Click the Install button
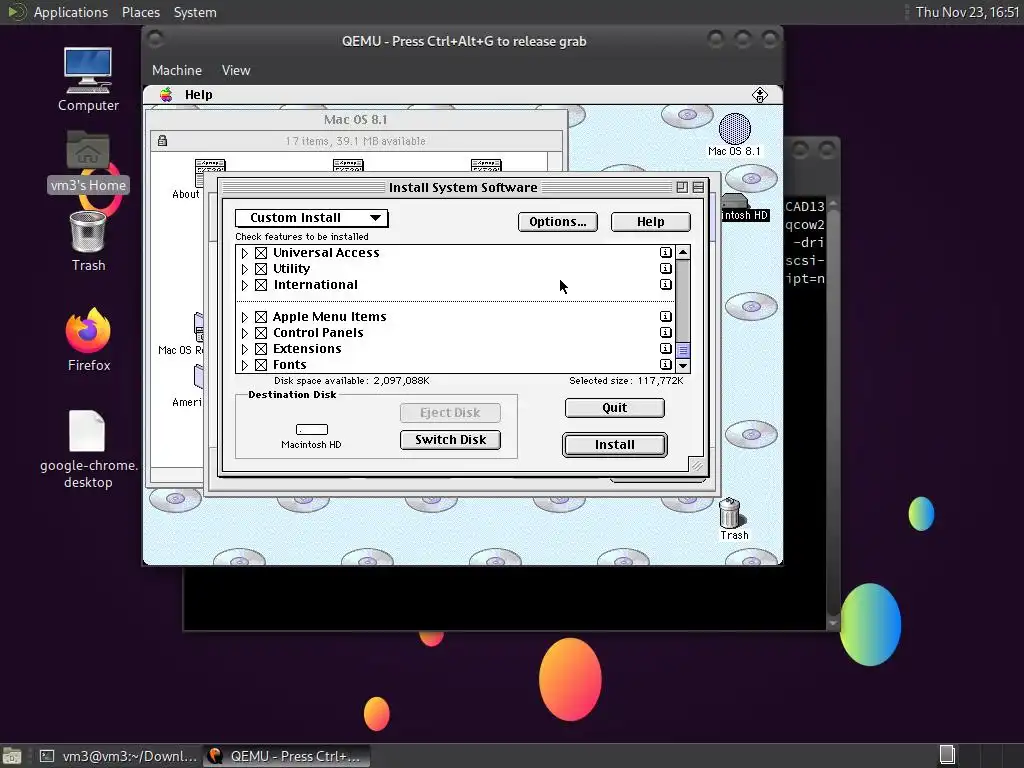The image size is (1024, 768). pos(615,445)
